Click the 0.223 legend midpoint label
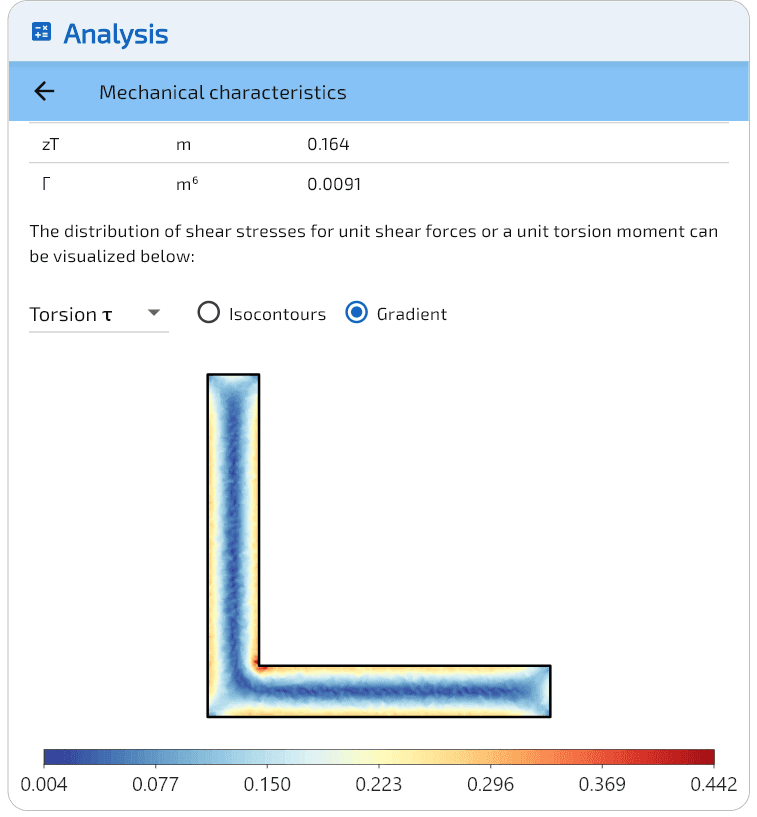757x817 pixels. (379, 784)
